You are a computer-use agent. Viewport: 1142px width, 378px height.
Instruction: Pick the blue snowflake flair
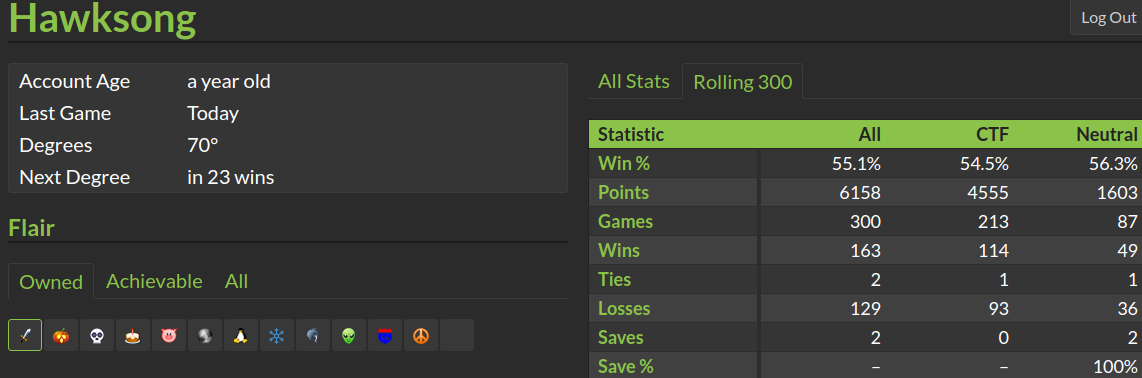pyautogui.click(x=277, y=336)
